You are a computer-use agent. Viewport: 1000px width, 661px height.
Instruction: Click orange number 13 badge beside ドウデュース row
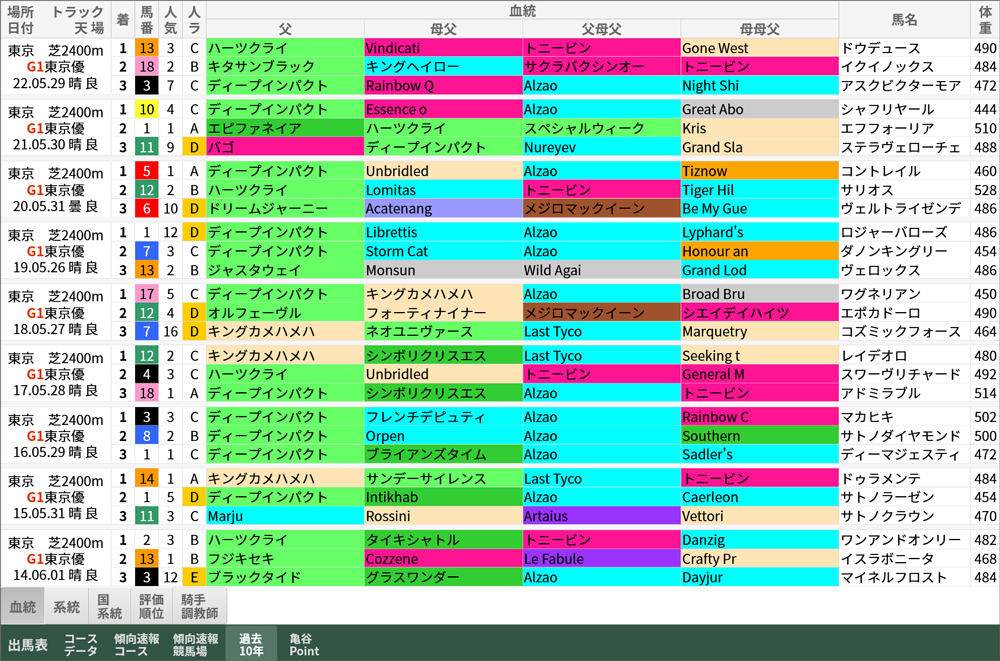146,48
